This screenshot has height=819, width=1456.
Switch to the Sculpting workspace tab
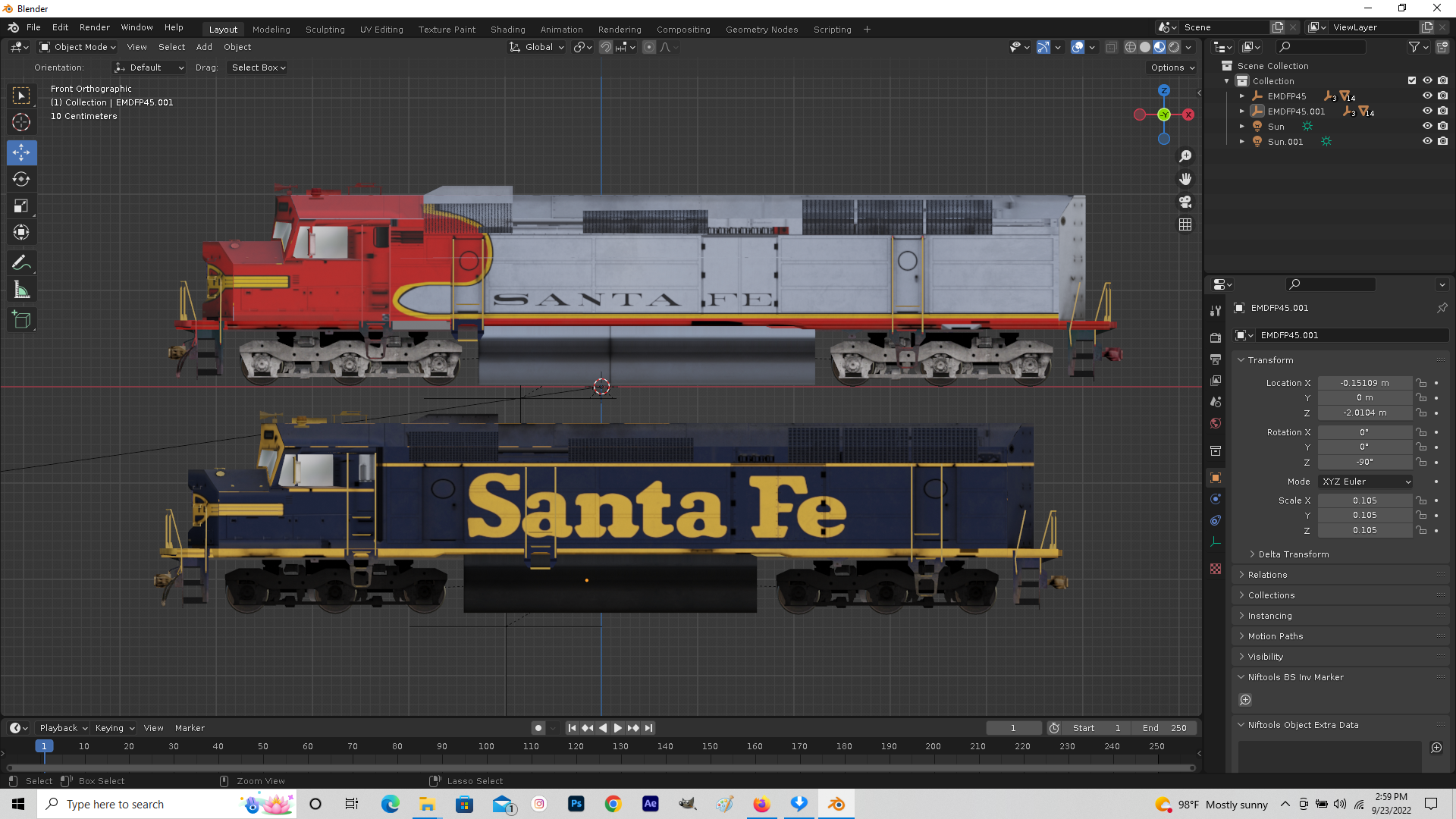(x=325, y=30)
